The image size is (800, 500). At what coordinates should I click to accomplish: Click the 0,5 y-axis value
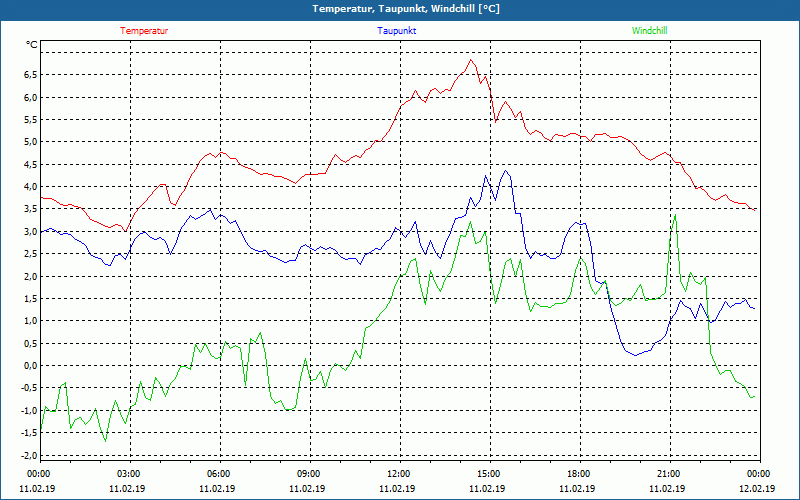(x=31, y=343)
